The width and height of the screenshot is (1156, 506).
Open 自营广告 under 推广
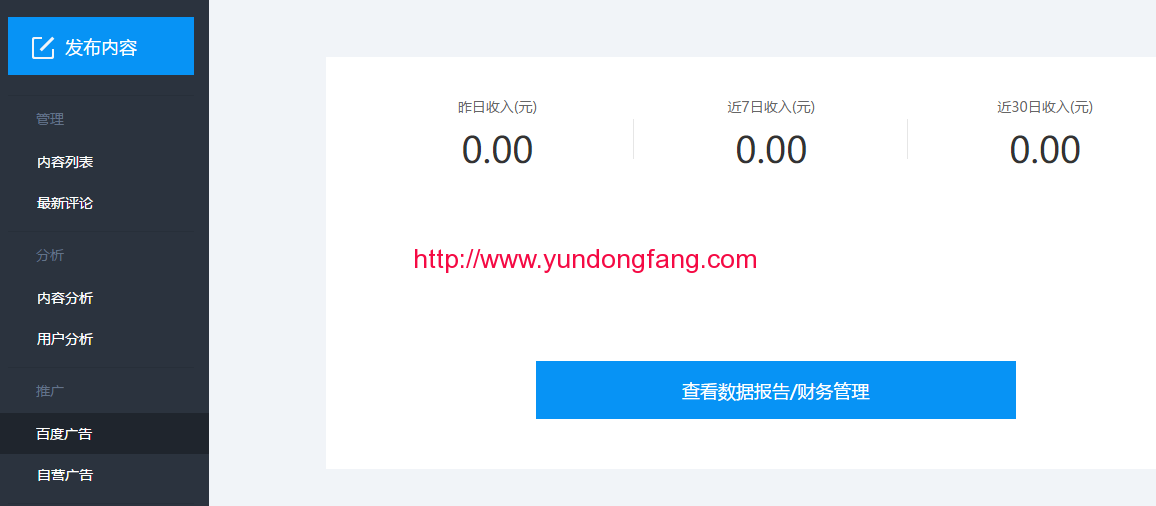point(65,475)
